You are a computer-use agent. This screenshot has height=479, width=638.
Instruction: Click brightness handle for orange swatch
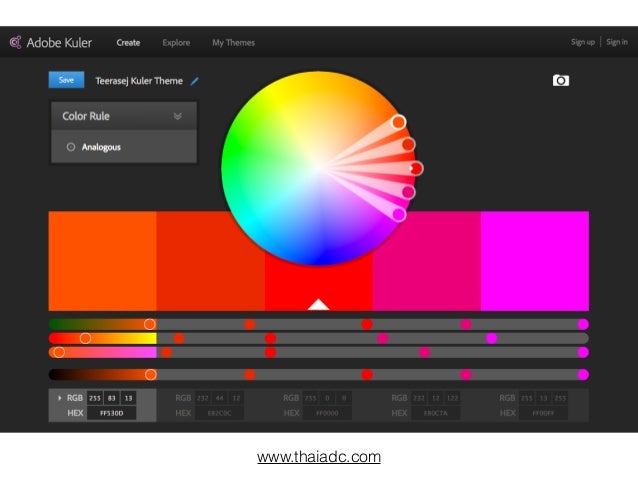pyautogui.click(x=151, y=374)
